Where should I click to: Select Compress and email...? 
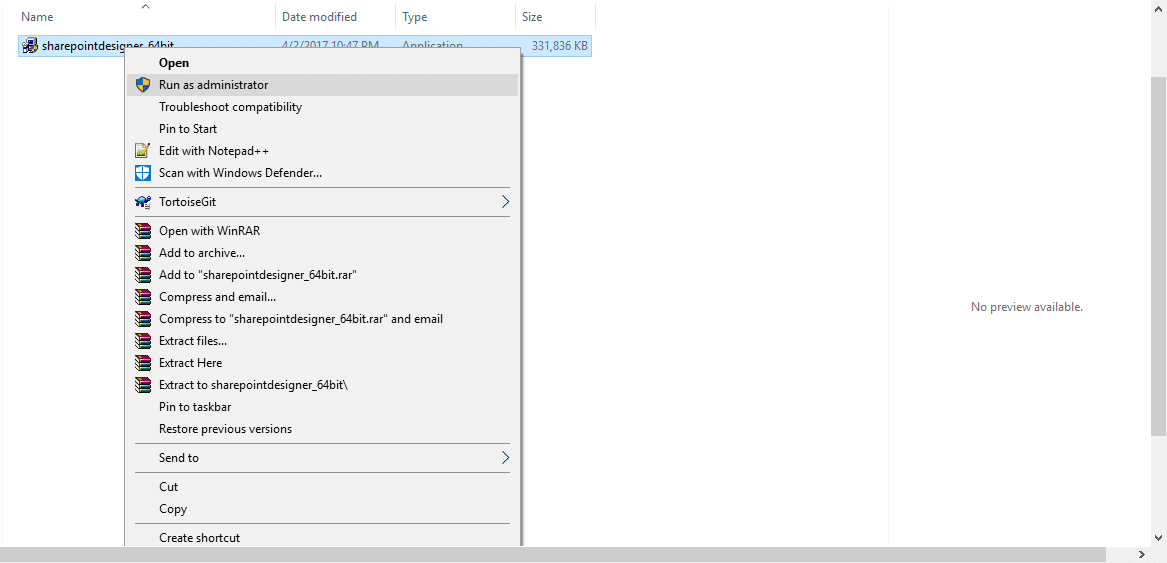(x=322, y=296)
